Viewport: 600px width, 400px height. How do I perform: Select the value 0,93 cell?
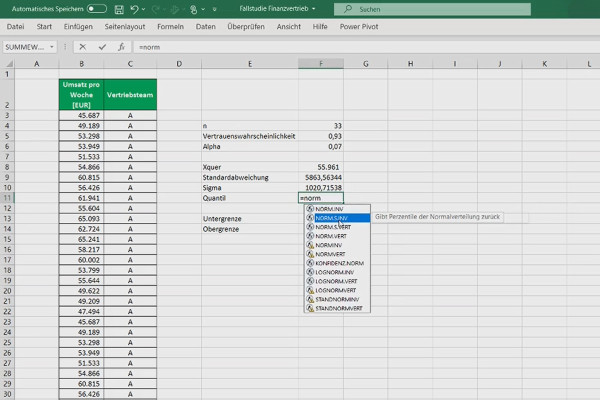tap(321, 136)
